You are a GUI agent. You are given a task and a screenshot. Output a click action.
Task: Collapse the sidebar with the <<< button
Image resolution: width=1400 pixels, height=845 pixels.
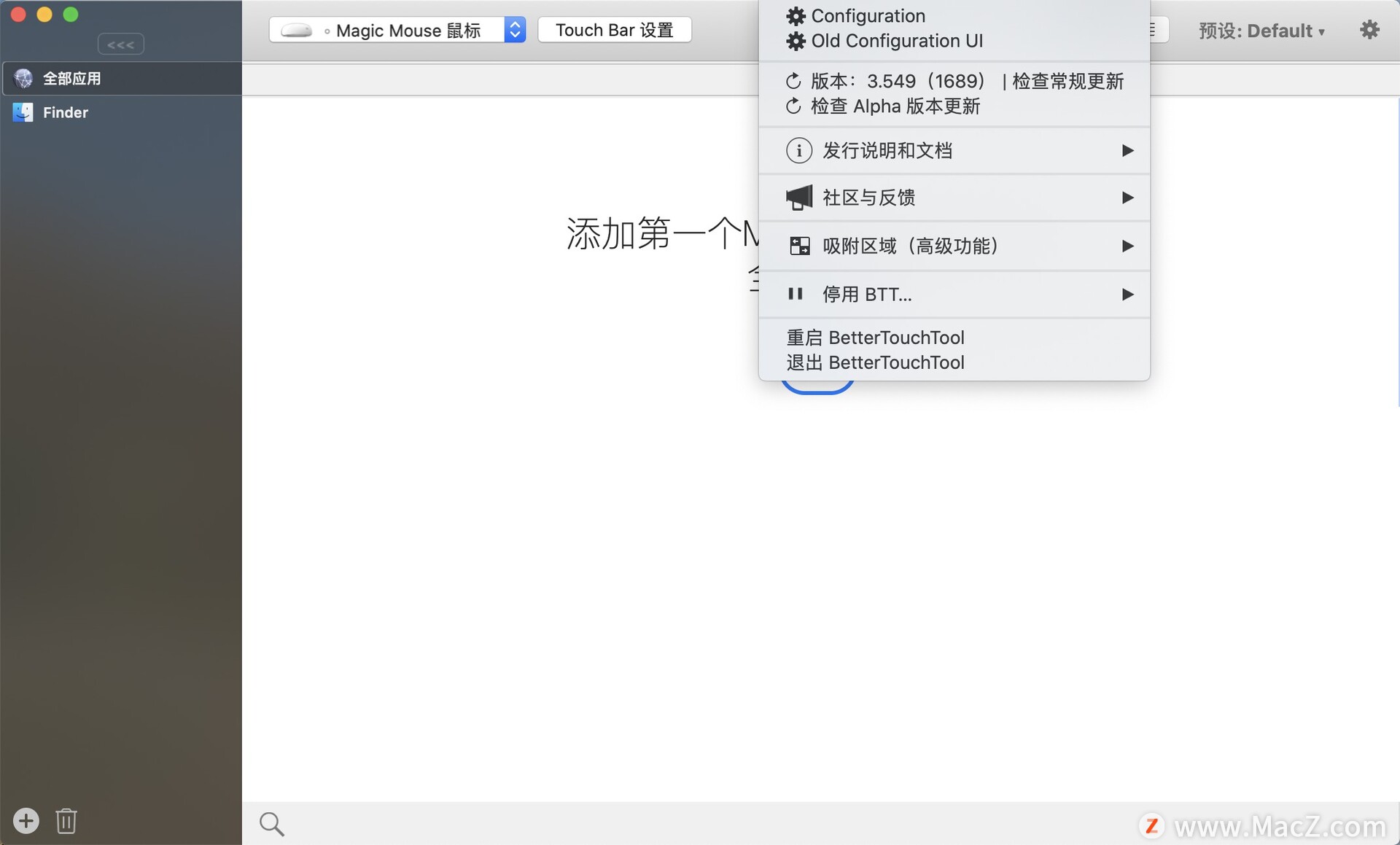tap(121, 44)
